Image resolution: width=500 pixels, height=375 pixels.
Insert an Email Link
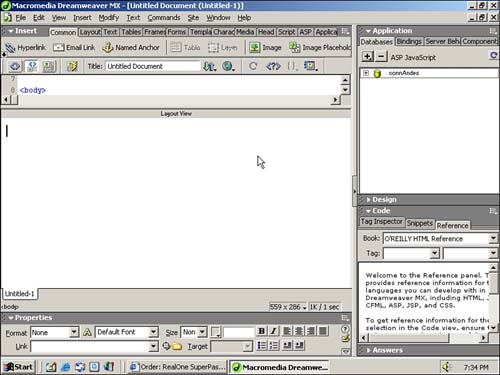[x=74, y=48]
